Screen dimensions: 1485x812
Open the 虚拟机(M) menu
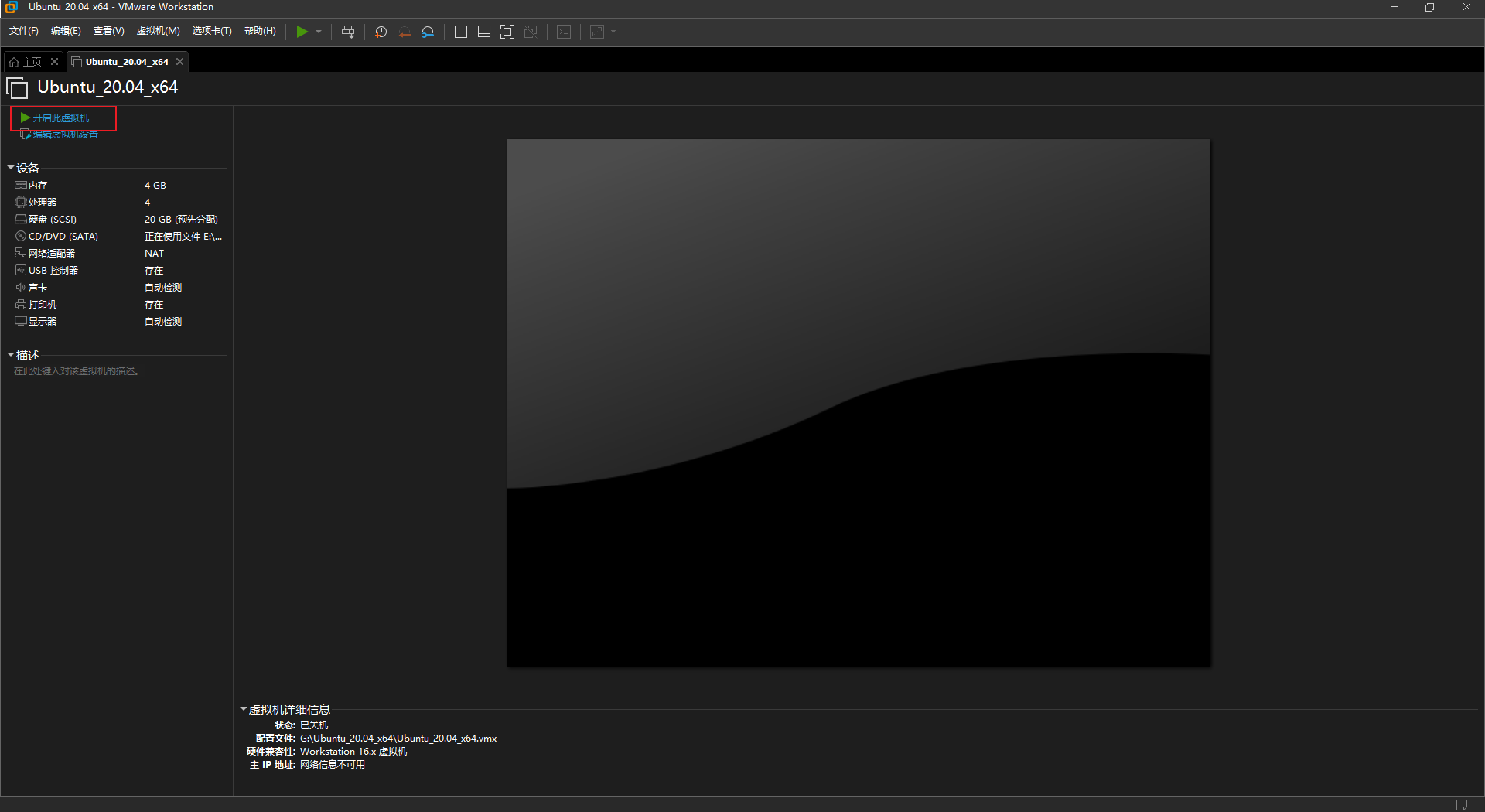158,31
